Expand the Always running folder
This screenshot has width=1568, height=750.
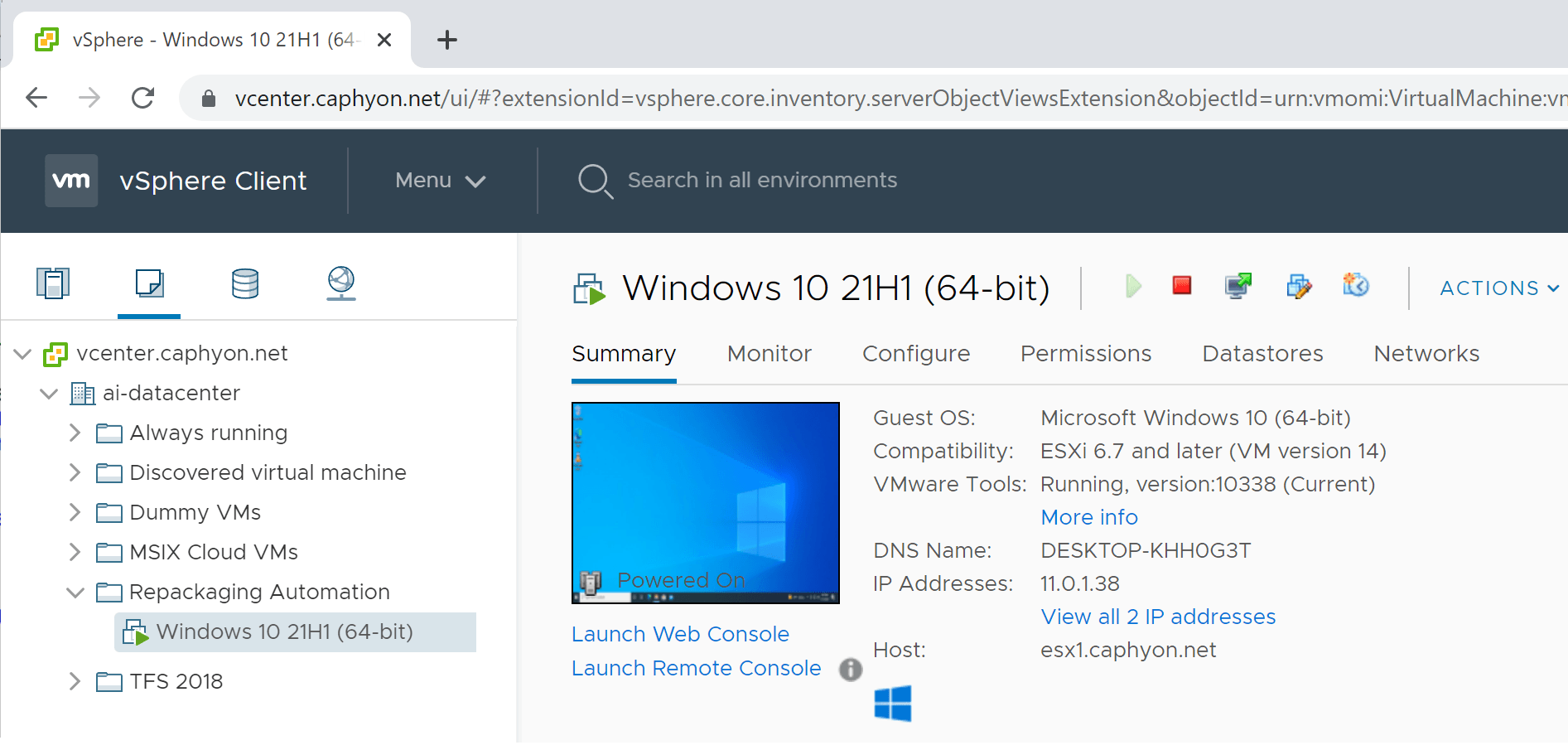click(x=75, y=433)
